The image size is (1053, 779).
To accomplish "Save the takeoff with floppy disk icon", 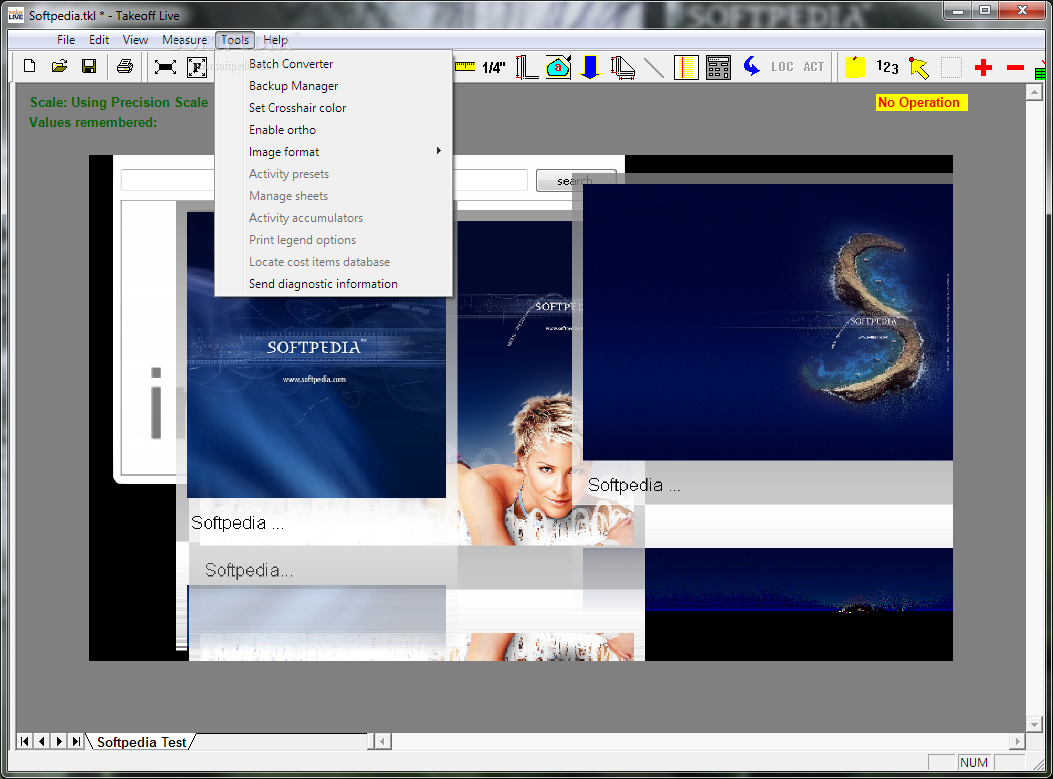I will (89, 66).
